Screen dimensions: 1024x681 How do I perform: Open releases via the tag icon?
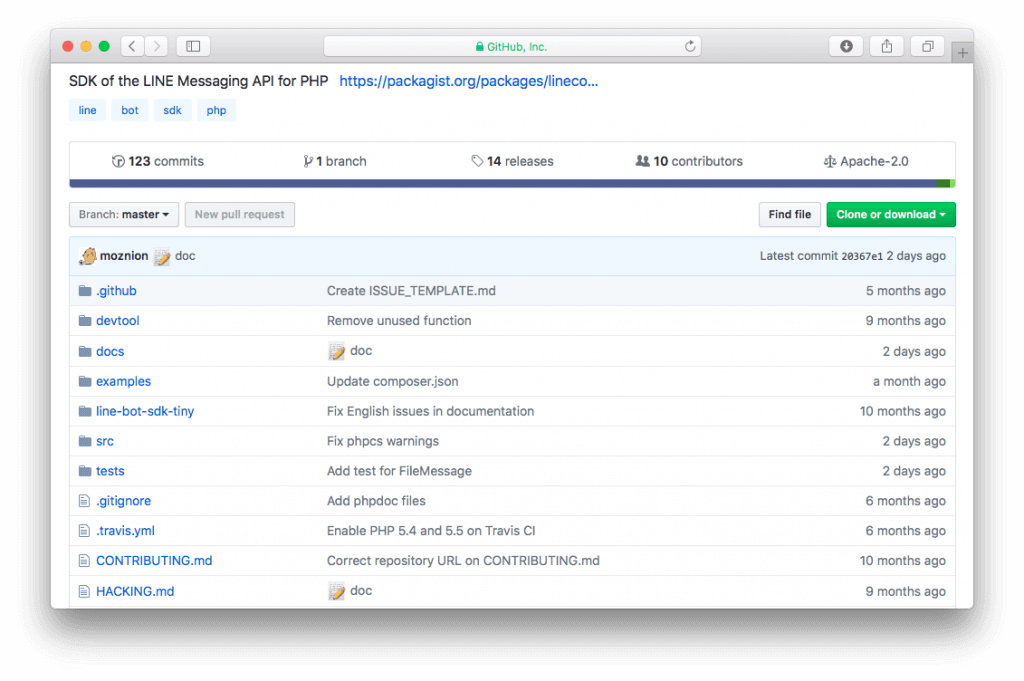(x=479, y=160)
